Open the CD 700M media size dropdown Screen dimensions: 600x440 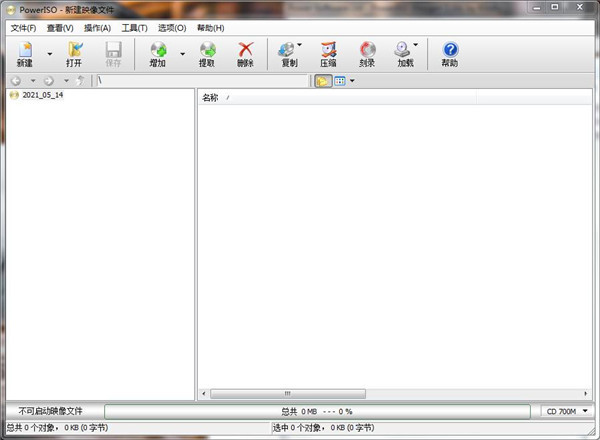(567, 411)
